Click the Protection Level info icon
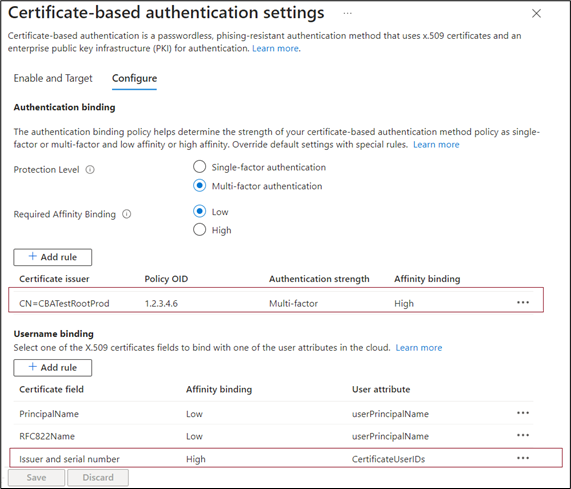The image size is (571, 489). [90, 170]
